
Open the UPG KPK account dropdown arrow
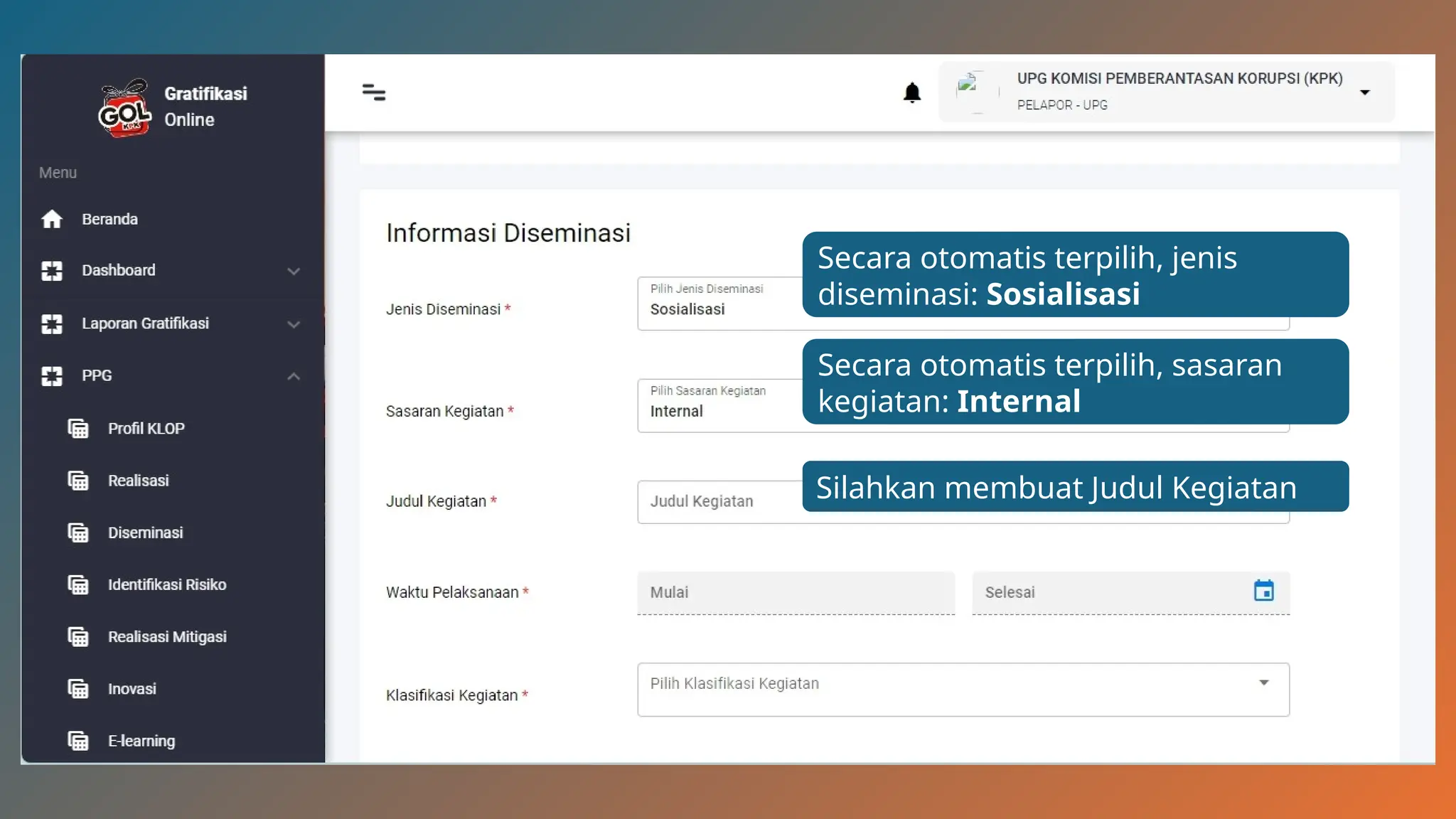[x=1364, y=92]
